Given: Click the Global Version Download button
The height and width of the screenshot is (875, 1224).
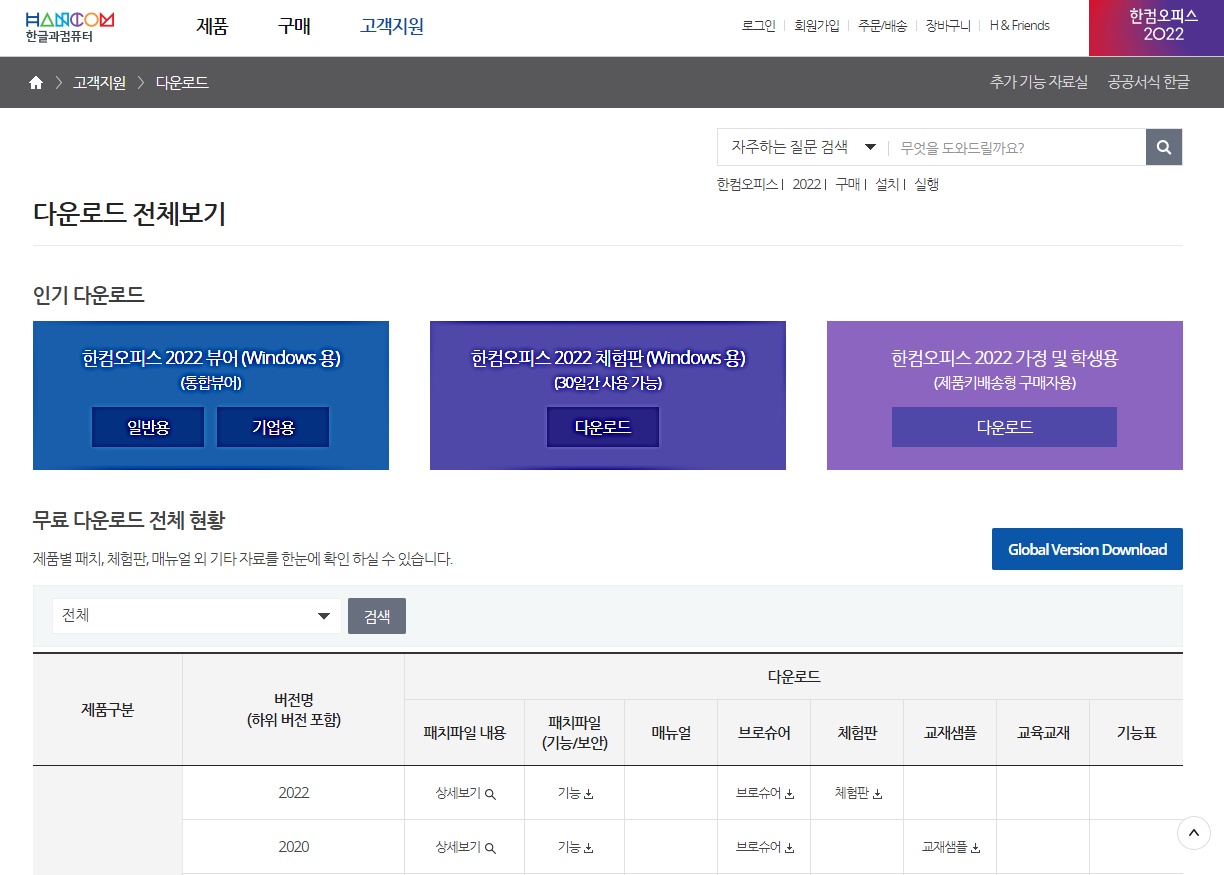Looking at the screenshot, I should (1087, 549).
